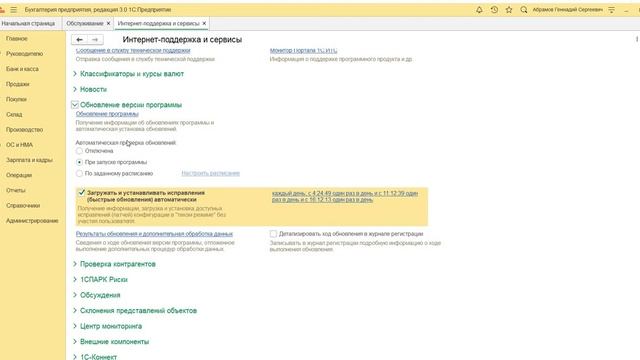Close the Обслуживание tab
The height and width of the screenshot is (360, 640).
pyautogui.click(x=108, y=23)
